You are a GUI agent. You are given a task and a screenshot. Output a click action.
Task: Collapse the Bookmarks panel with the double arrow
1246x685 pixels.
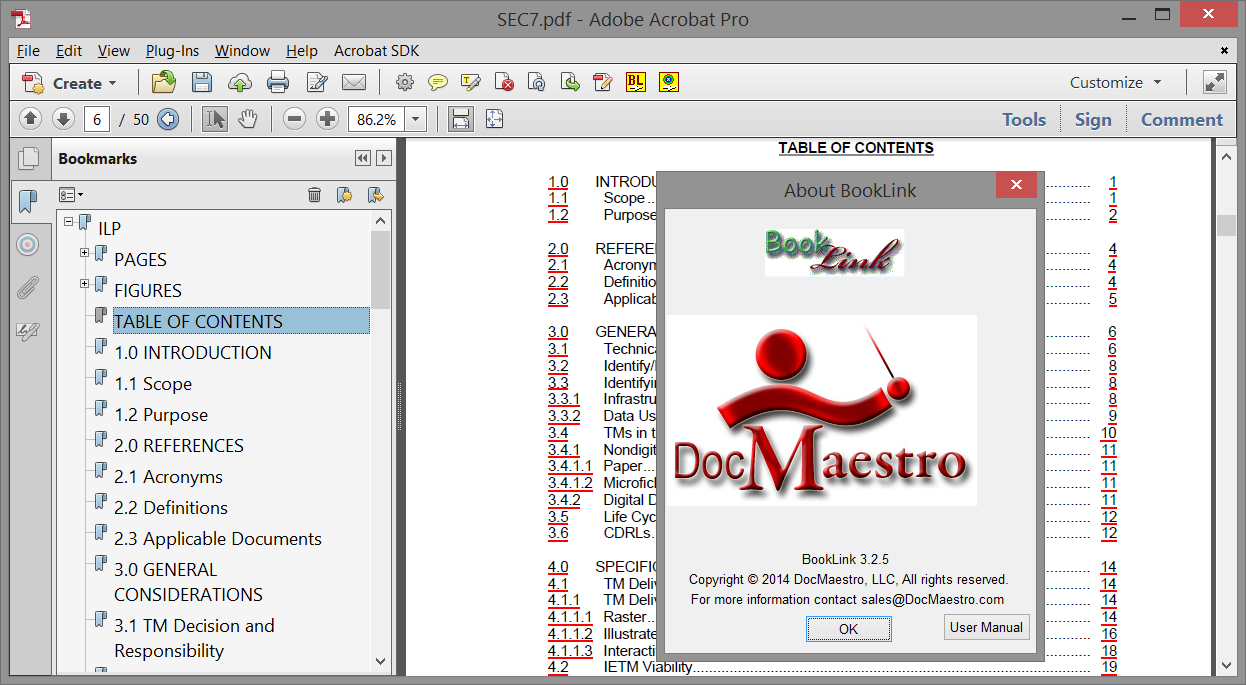362,158
